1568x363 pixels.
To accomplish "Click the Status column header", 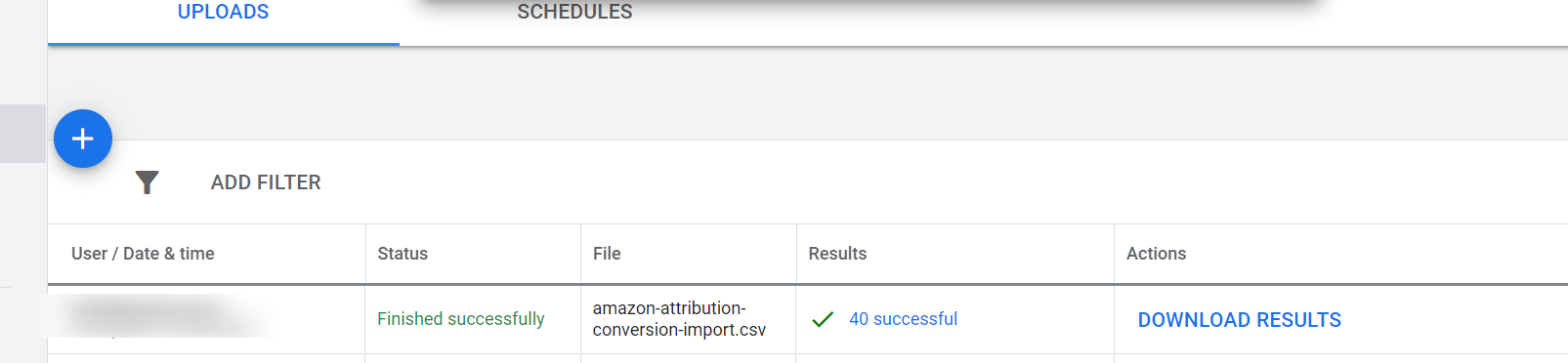I will click(x=403, y=254).
